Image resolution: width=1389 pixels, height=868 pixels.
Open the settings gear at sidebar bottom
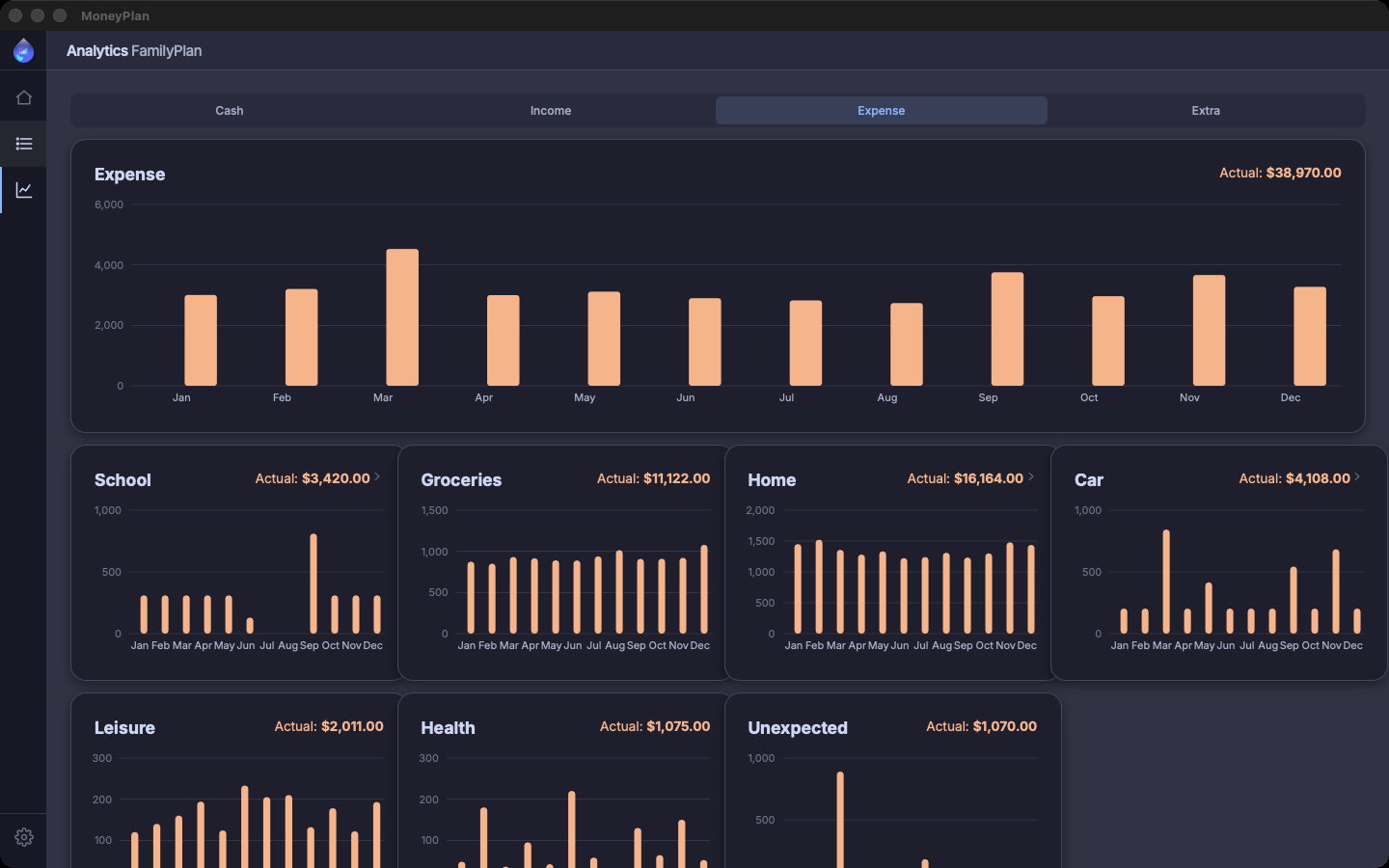point(24,837)
